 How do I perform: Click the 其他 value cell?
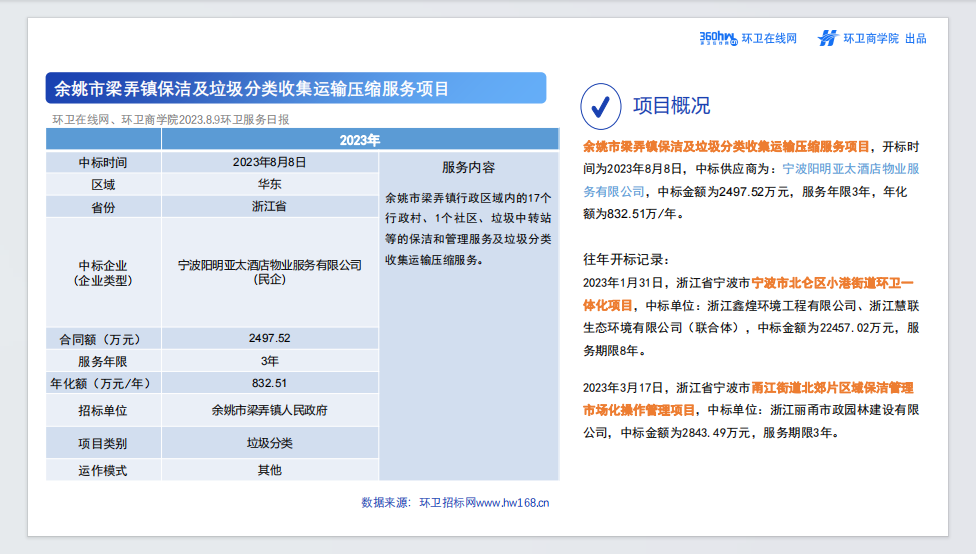tap(270, 471)
